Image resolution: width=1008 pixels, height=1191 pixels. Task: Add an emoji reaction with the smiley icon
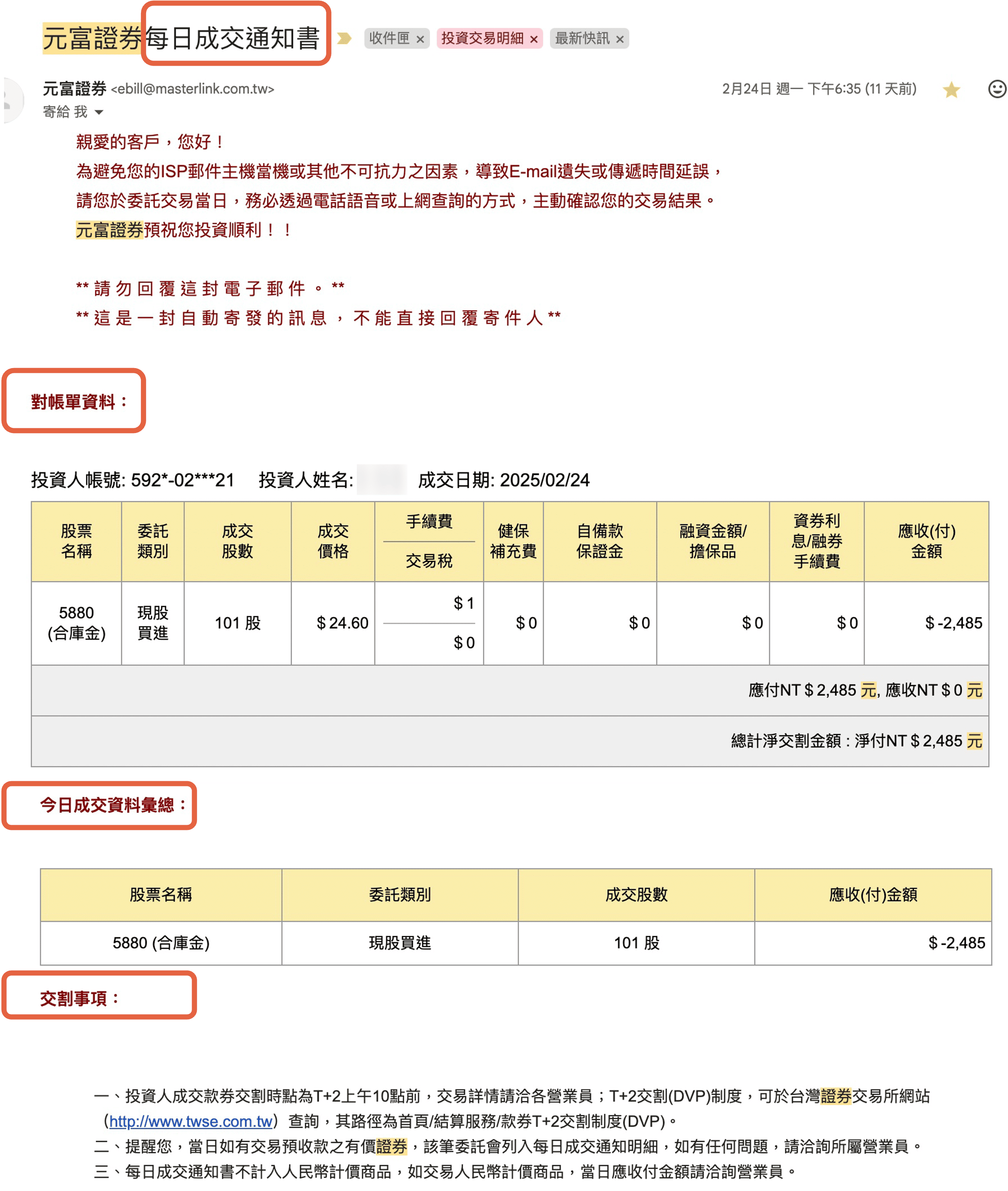(x=997, y=89)
